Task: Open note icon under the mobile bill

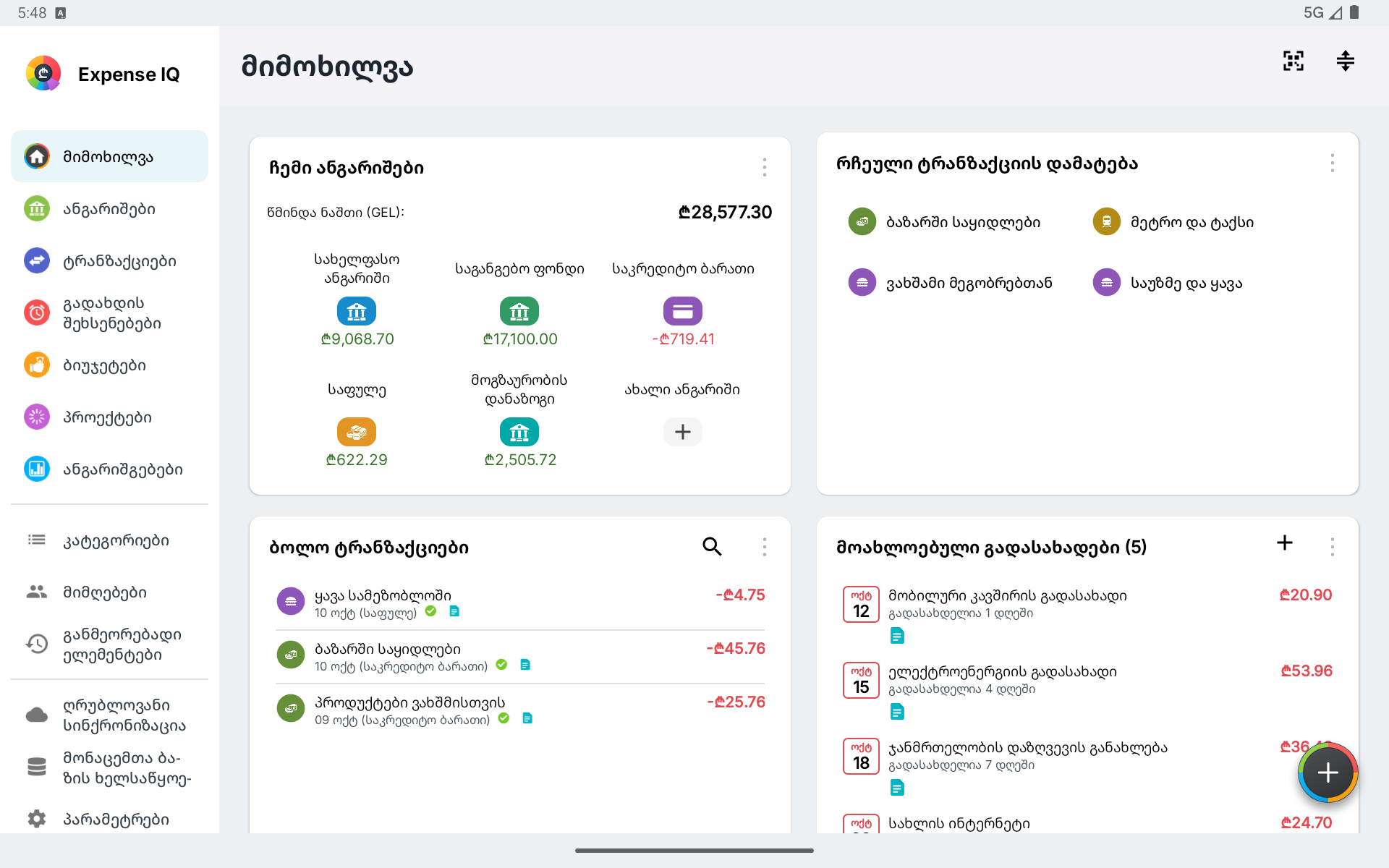Action: 897,636
